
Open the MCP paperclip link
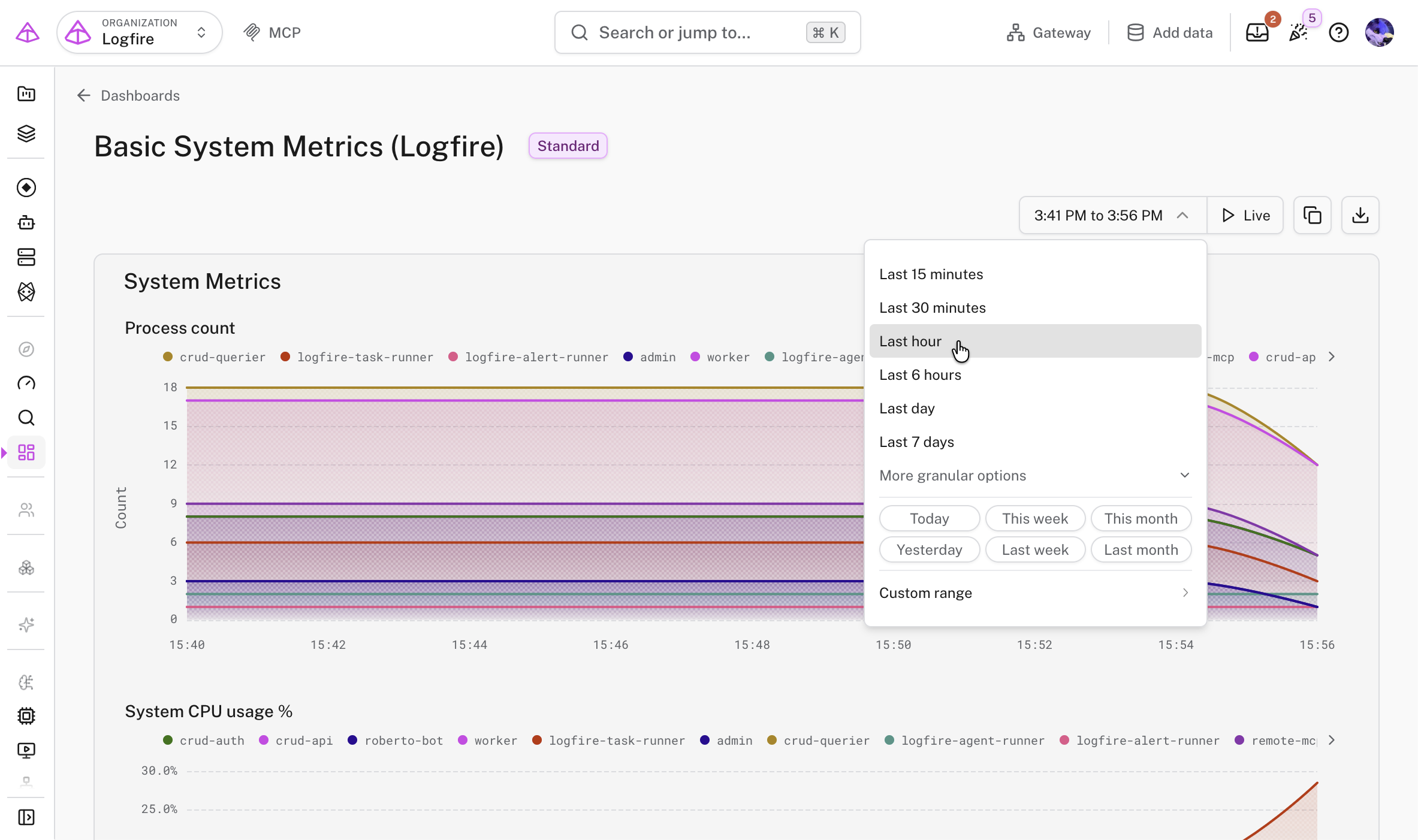click(x=272, y=32)
